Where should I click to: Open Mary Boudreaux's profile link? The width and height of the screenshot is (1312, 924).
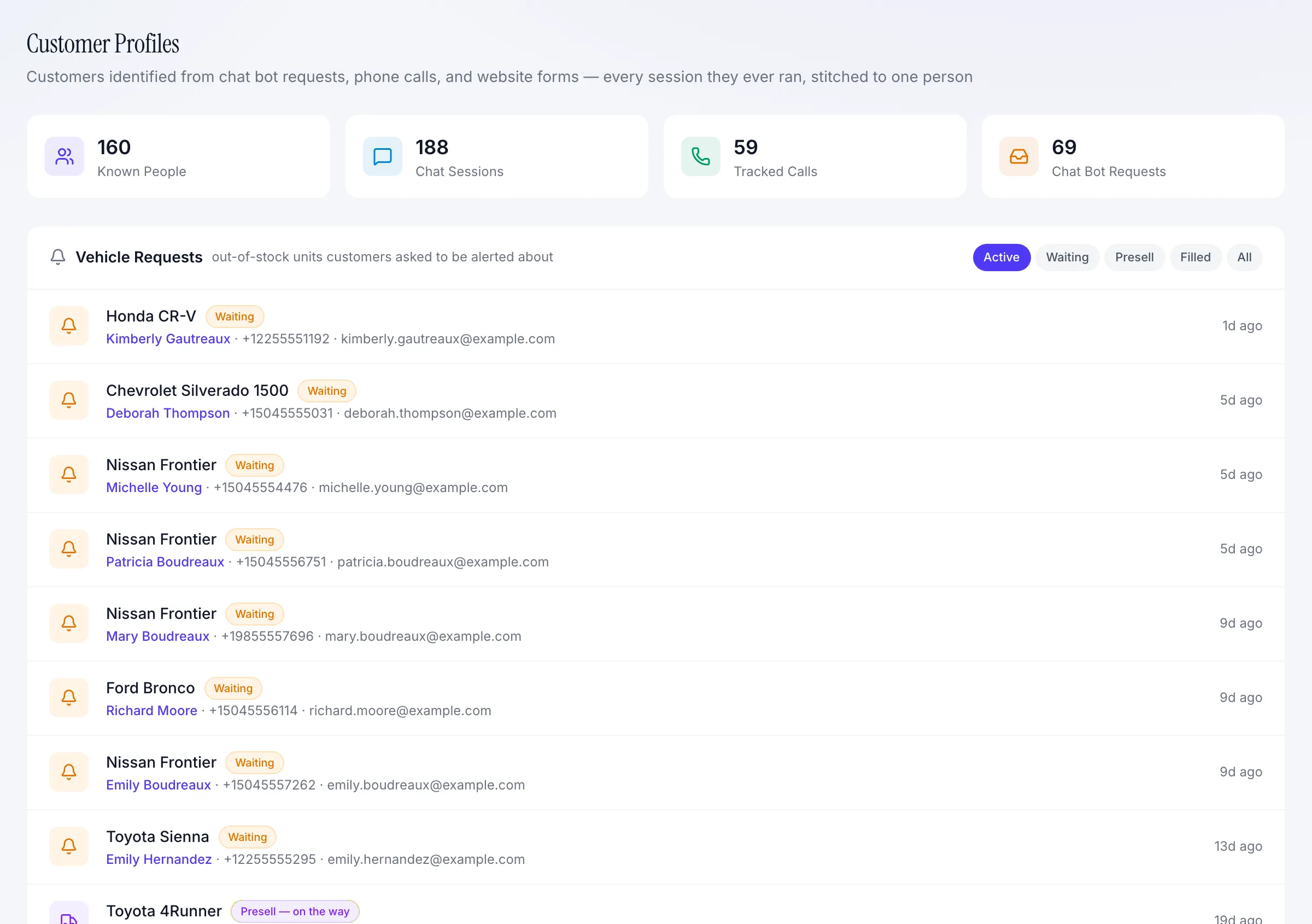pyautogui.click(x=158, y=636)
